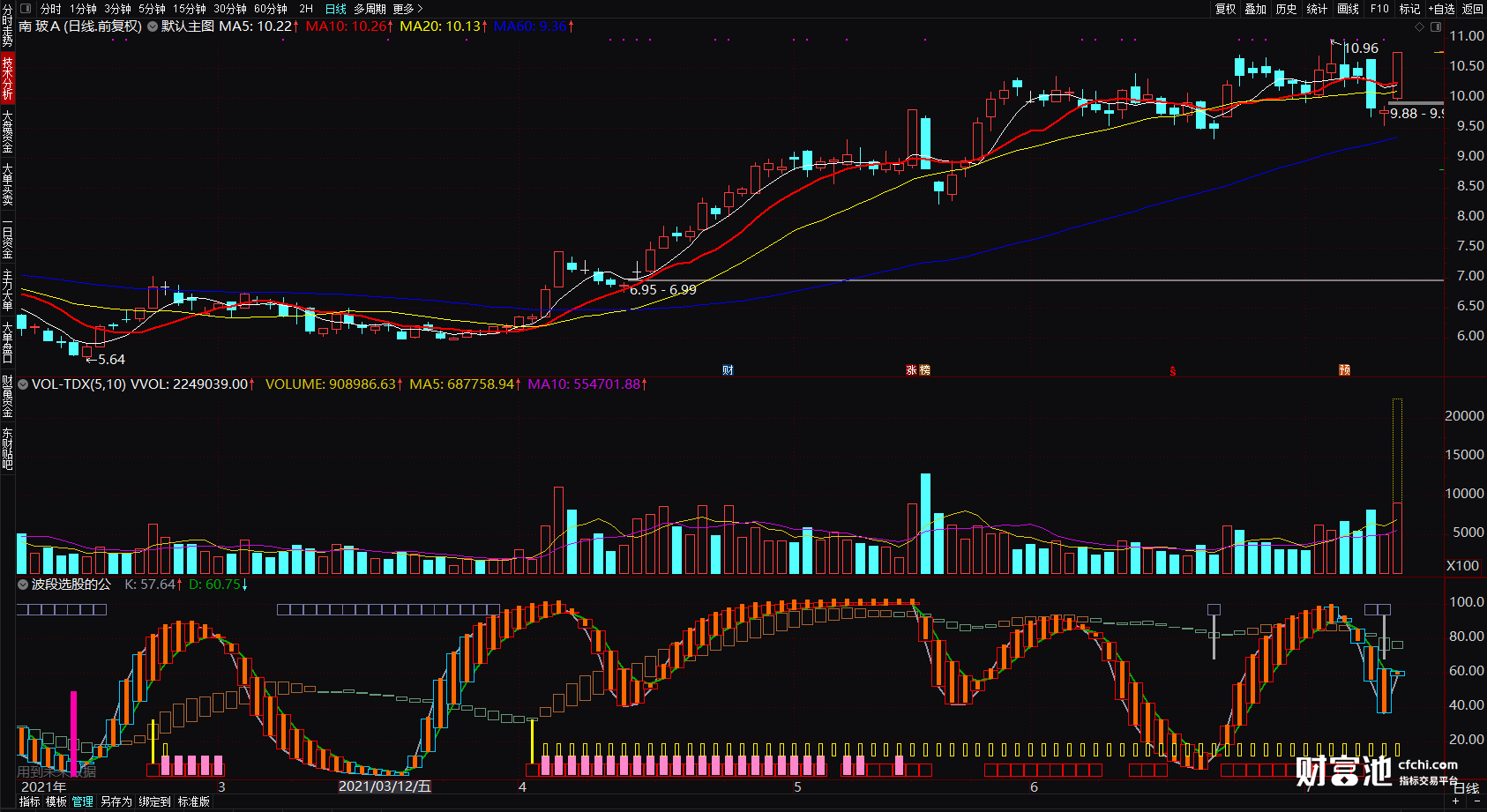Select the 30分钟 period
1487x812 pixels.
pyautogui.click(x=229, y=9)
